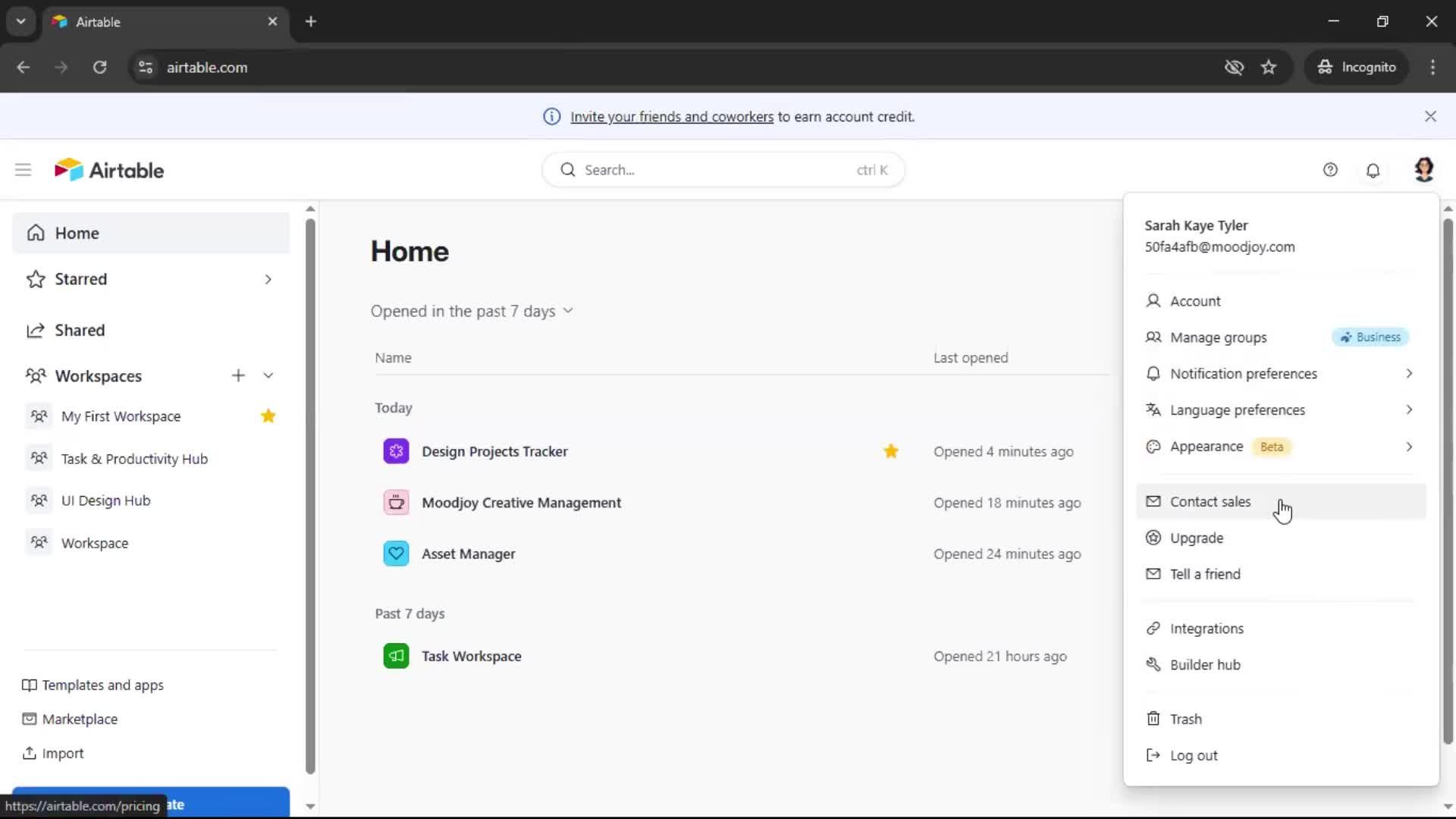Open Account from profile menu
This screenshot has height=819, width=1456.
coord(1281,301)
